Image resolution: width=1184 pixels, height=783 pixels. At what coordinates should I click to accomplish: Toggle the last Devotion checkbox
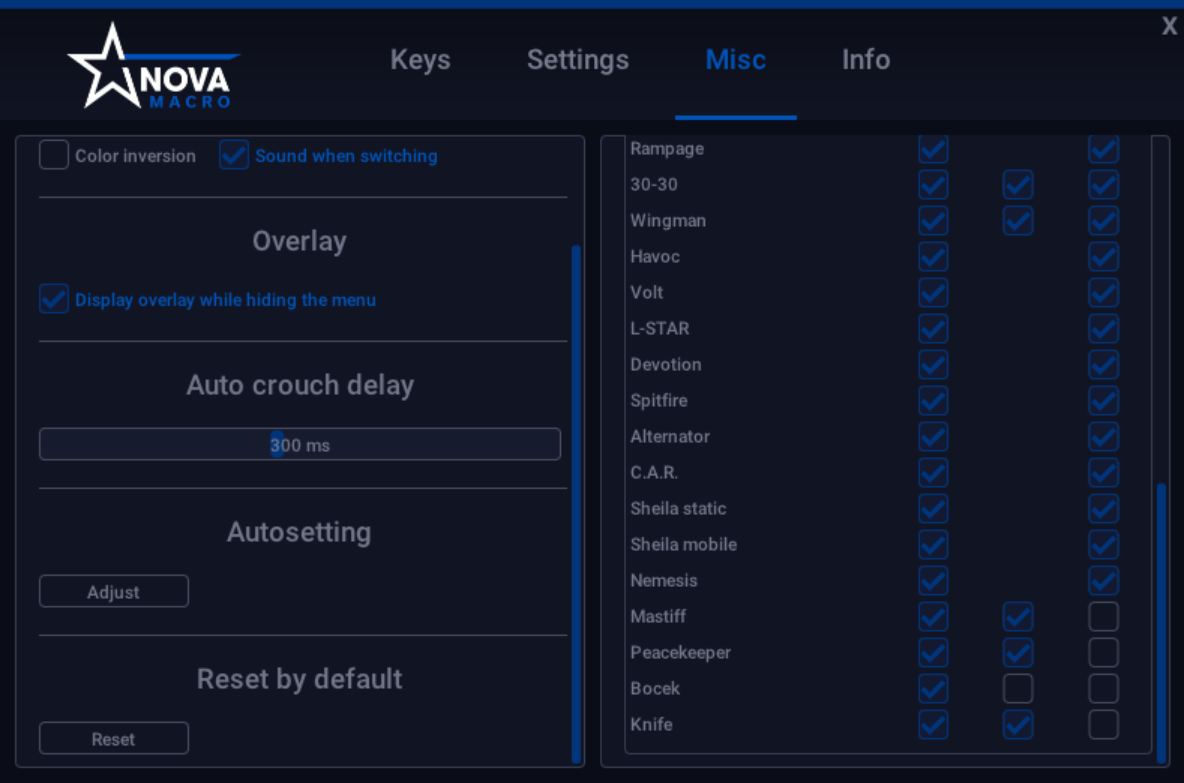coord(1103,365)
